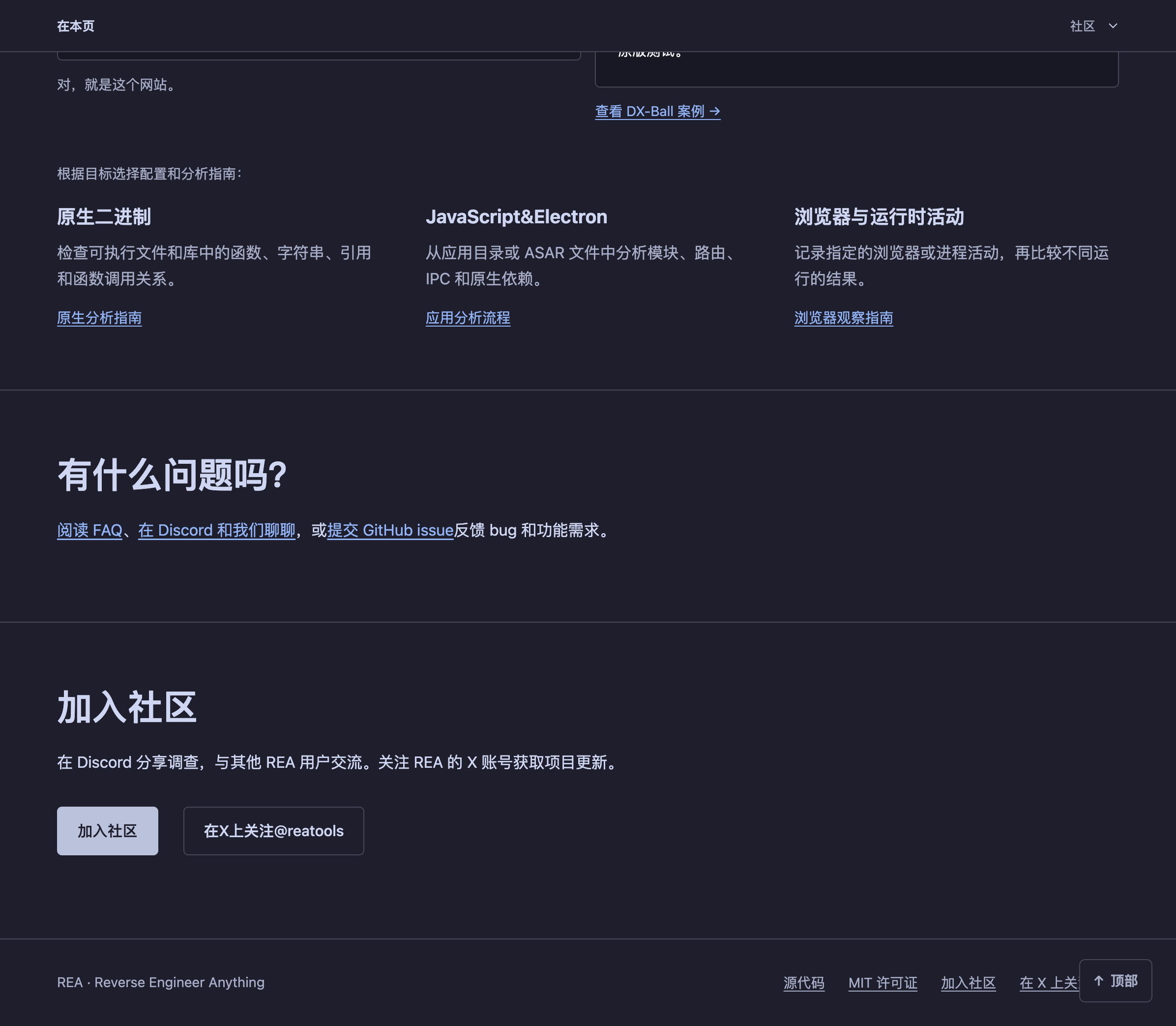Click 在X上关注@reatools button

coord(273,831)
